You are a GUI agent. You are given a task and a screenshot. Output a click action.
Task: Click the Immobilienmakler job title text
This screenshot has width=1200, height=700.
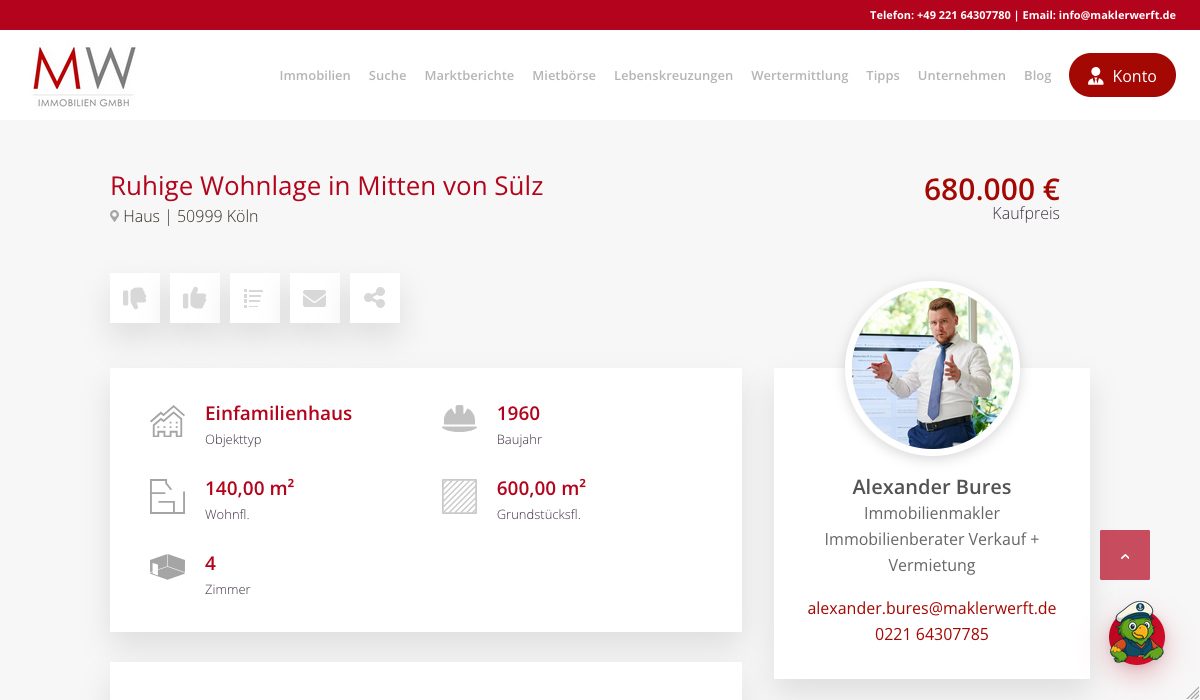pyautogui.click(x=932, y=513)
